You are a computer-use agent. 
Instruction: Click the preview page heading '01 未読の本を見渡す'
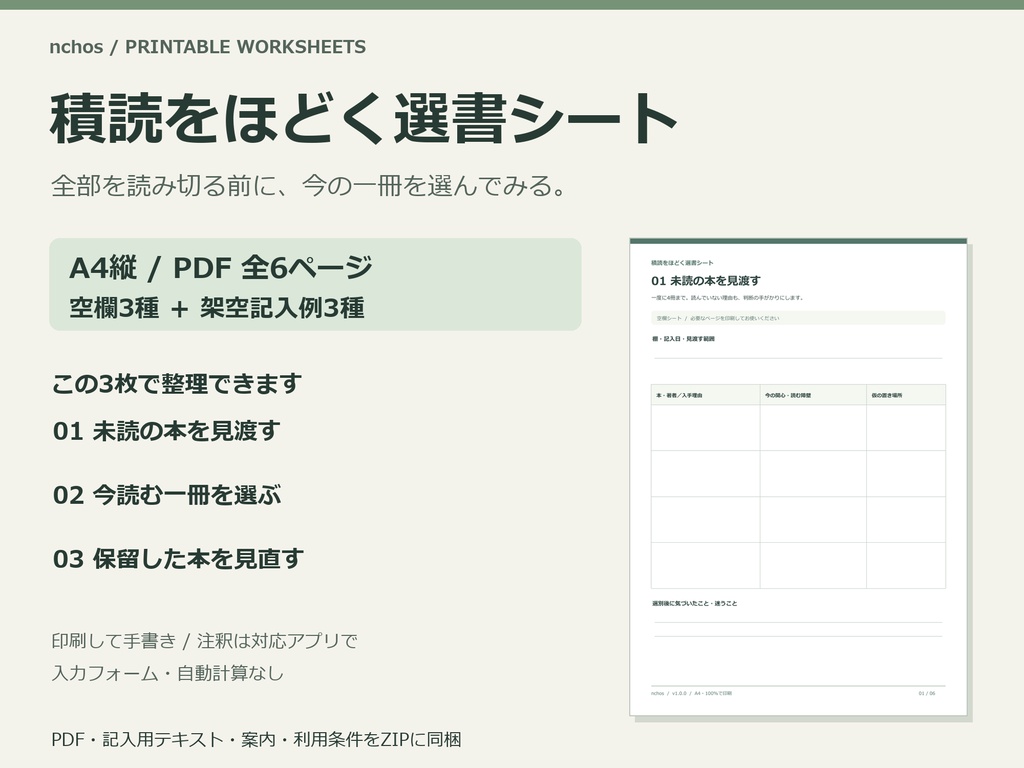point(705,281)
